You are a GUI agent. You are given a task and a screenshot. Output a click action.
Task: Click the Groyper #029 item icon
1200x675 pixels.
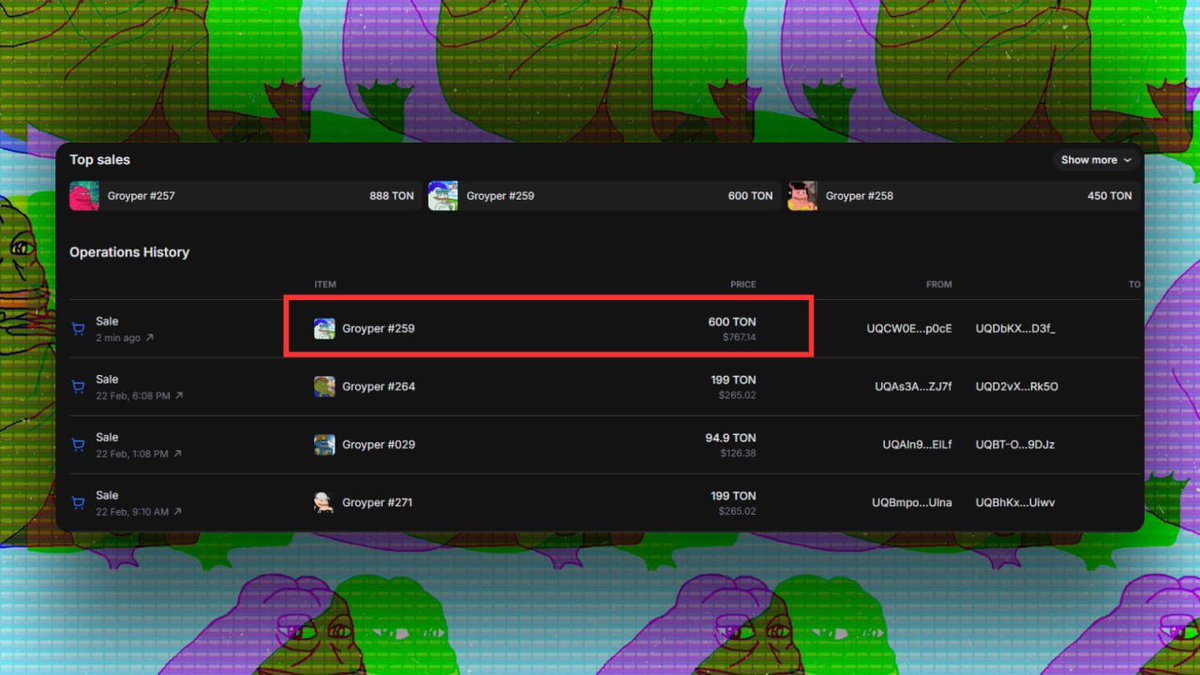pyautogui.click(x=324, y=444)
